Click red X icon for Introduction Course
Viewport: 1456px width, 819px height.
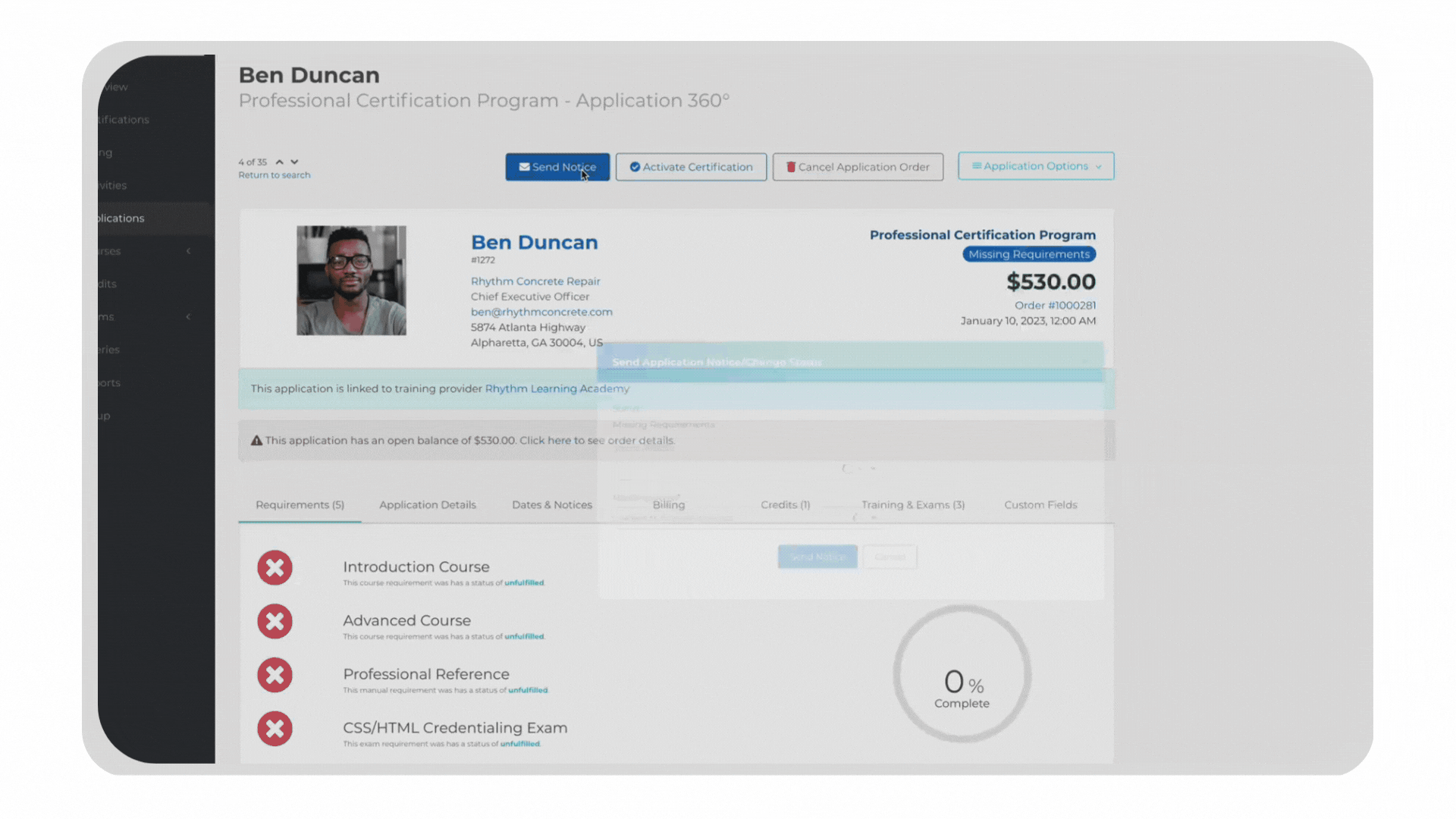pos(275,568)
